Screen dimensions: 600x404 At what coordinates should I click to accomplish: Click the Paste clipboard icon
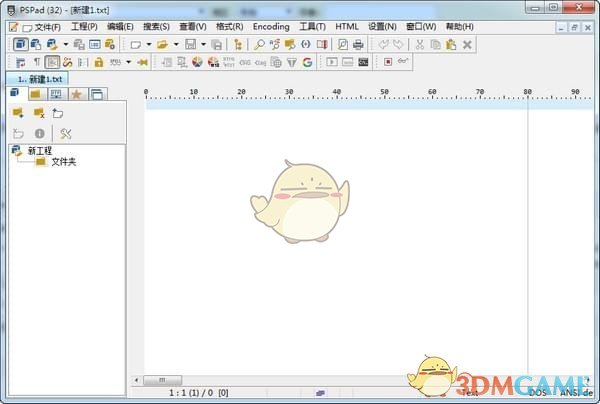451,45
